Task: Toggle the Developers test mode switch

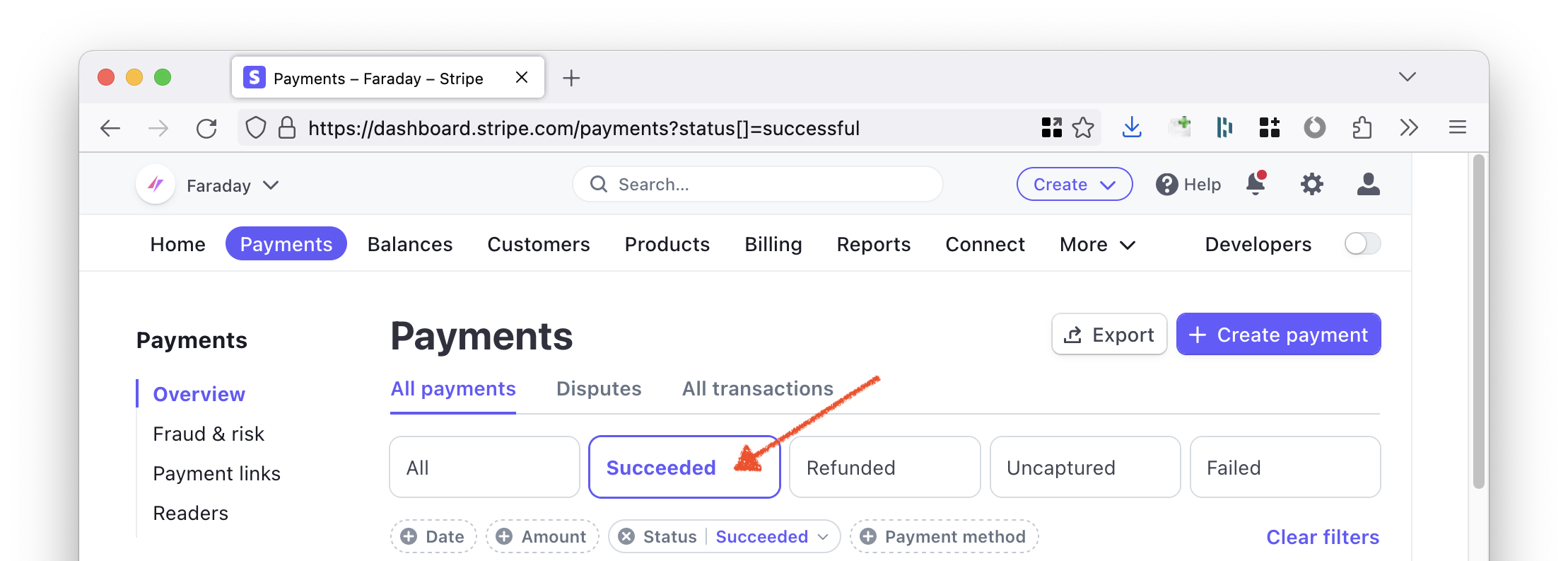Action: pos(1362,243)
